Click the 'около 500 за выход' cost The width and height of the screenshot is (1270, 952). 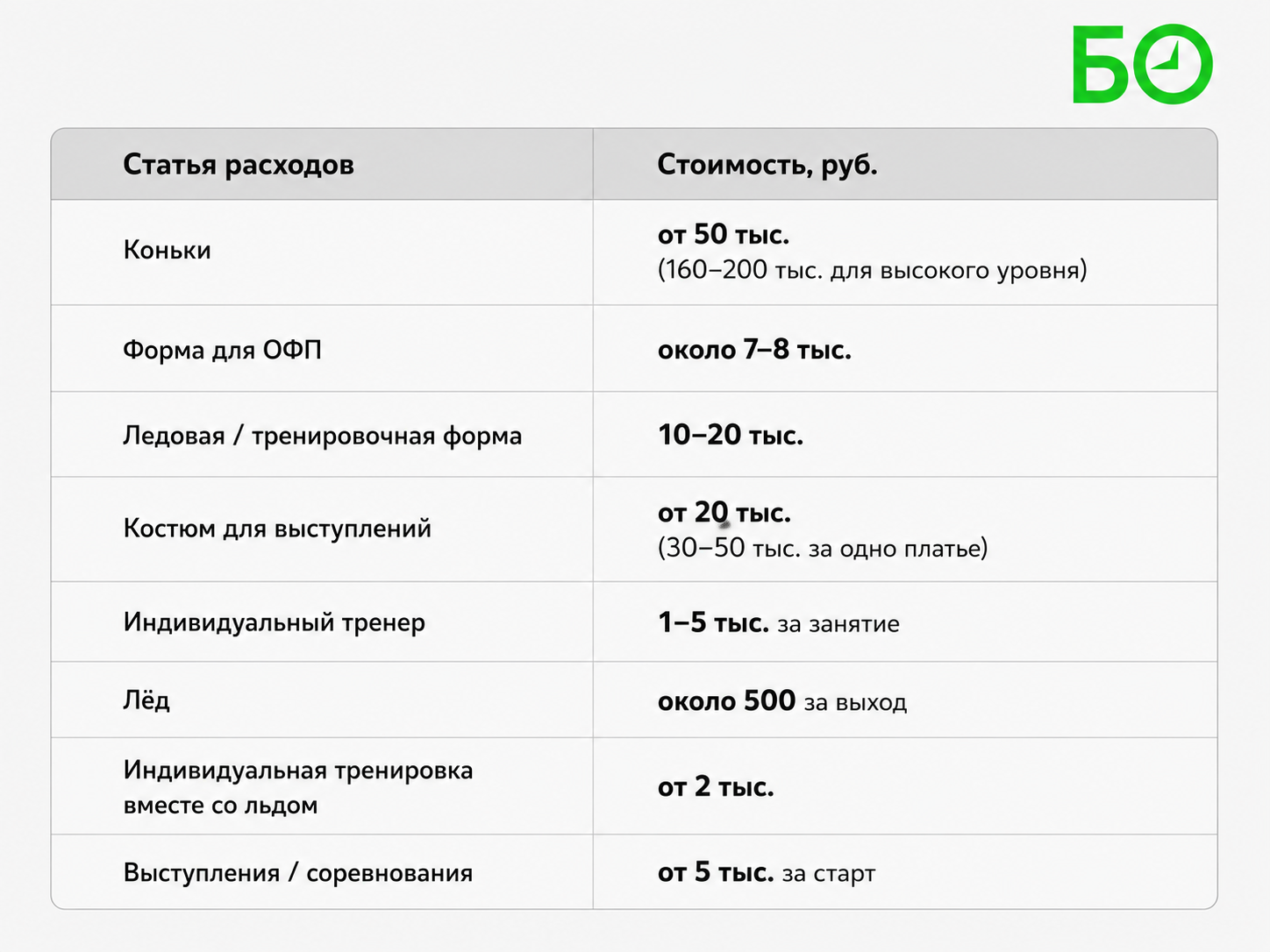pos(782,701)
